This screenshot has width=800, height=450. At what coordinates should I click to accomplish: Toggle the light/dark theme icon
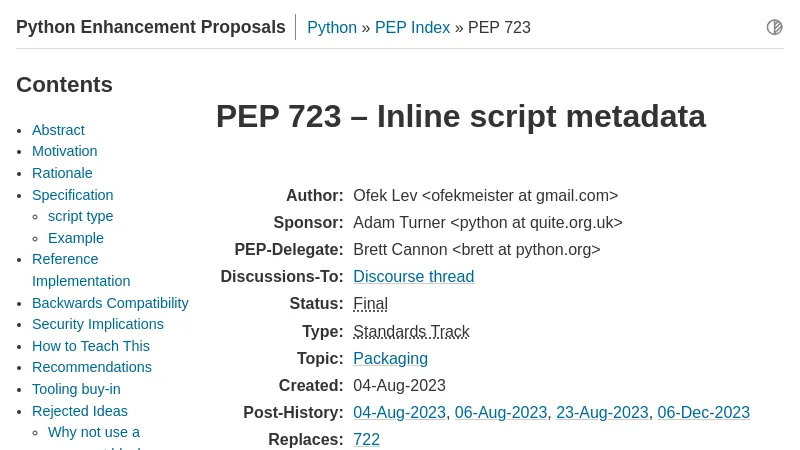point(774,27)
